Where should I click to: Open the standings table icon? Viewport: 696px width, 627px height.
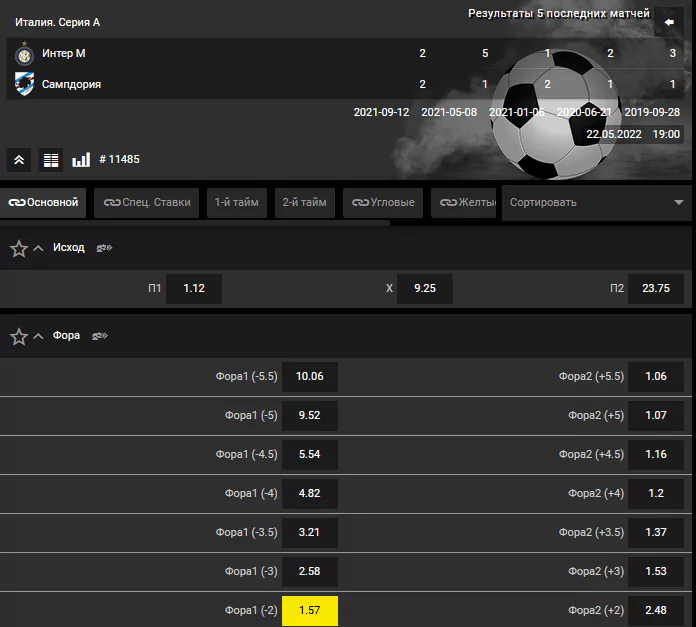pos(51,160)
